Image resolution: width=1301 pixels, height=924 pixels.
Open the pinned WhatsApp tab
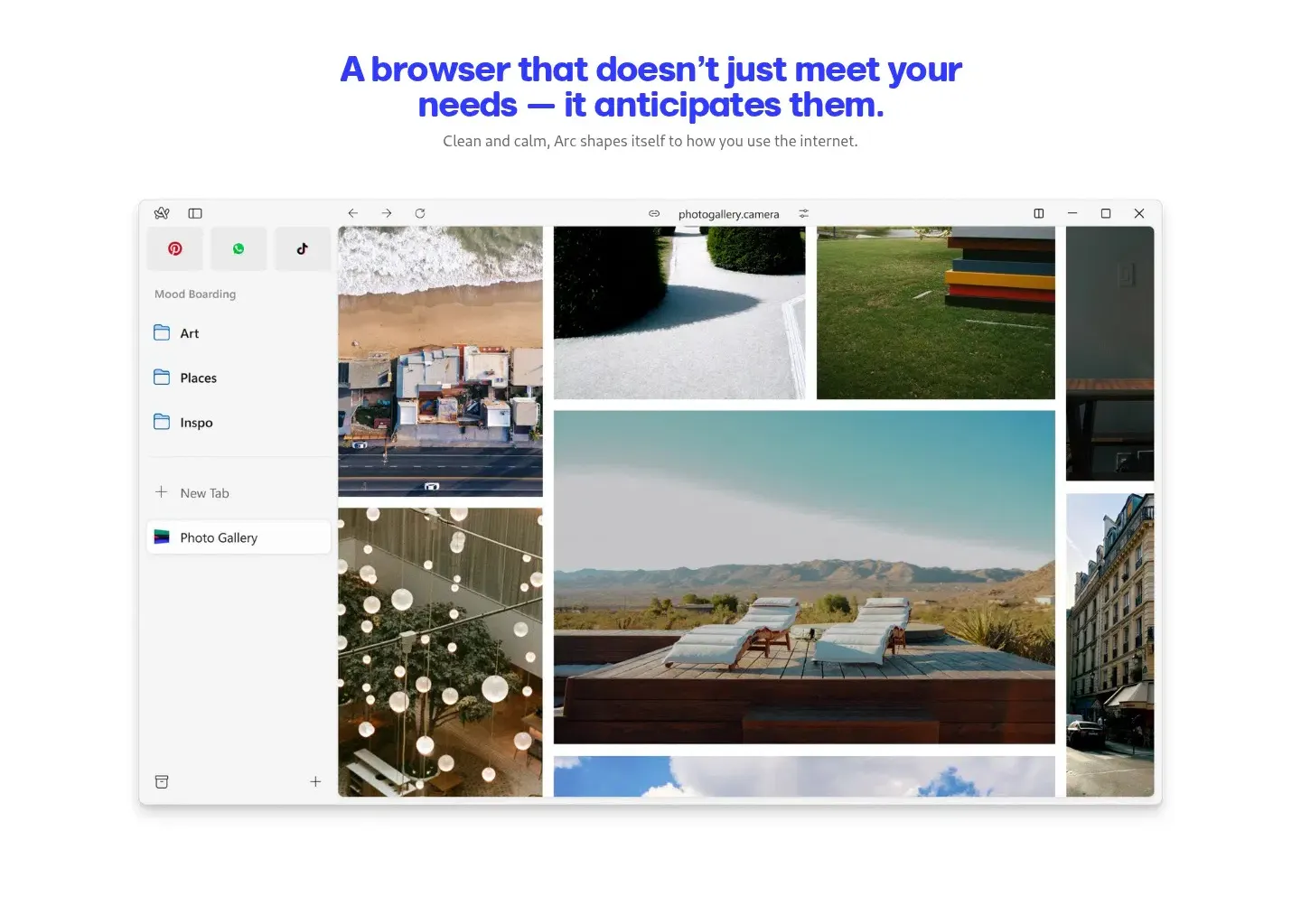239,248
